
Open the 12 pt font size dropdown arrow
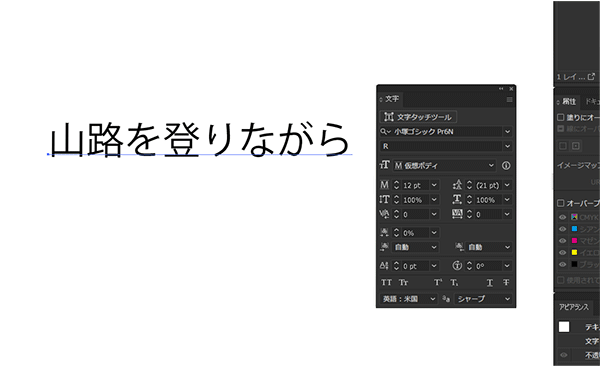click(434, 185)
